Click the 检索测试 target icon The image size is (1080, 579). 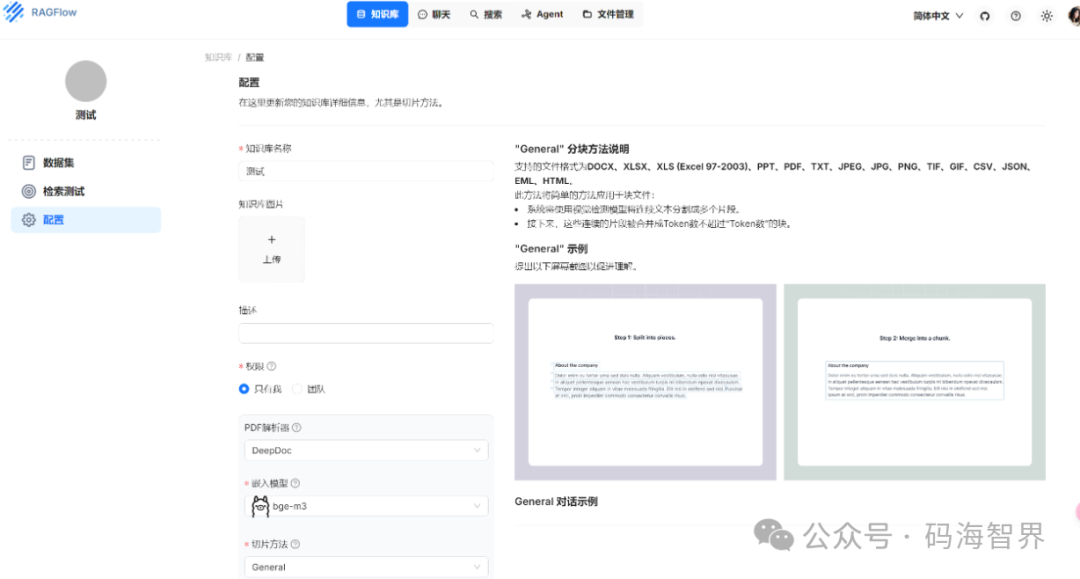pyautogui.click(x=28, y=191)
